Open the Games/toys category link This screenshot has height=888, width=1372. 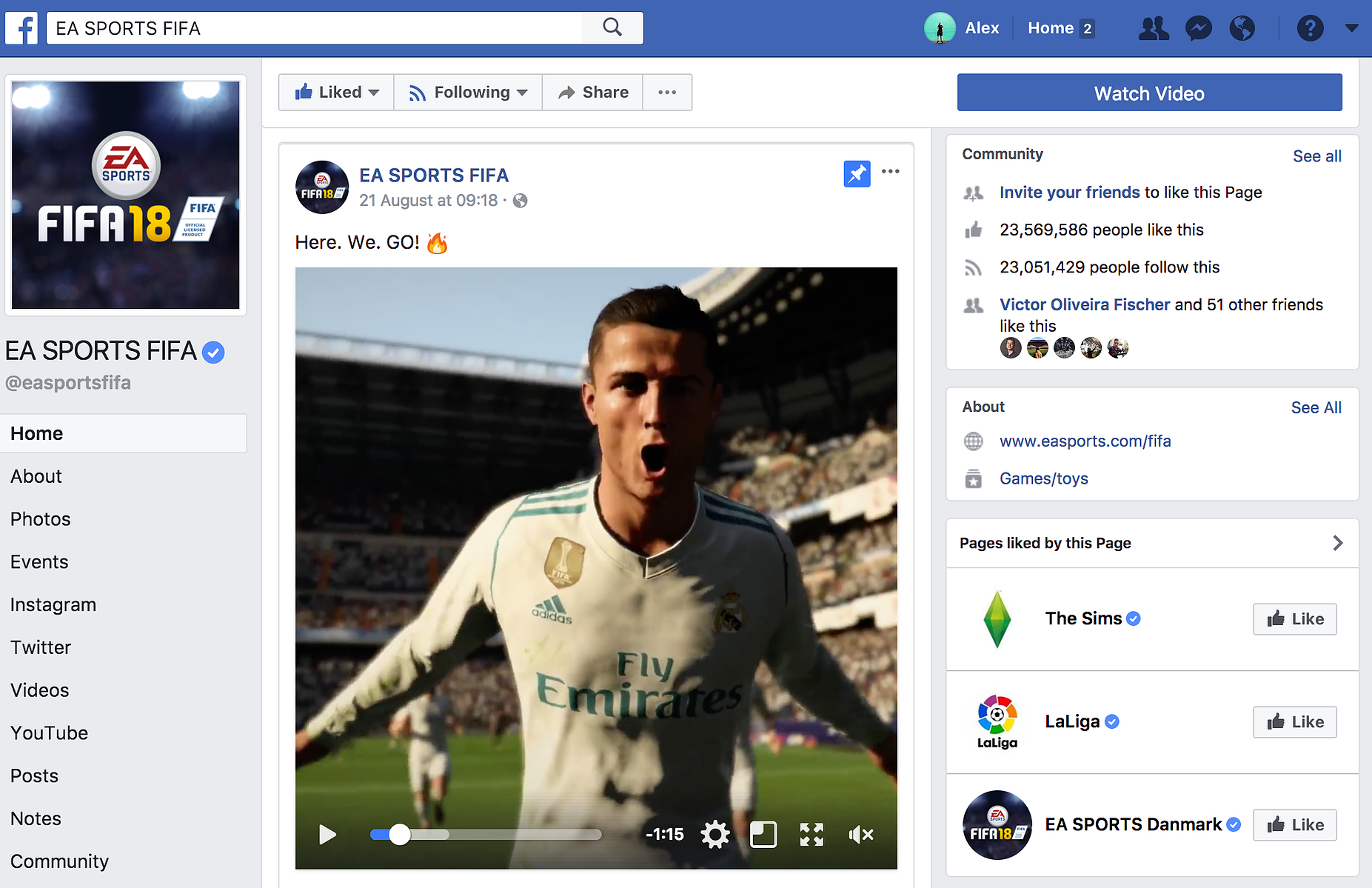point(1044,479)
